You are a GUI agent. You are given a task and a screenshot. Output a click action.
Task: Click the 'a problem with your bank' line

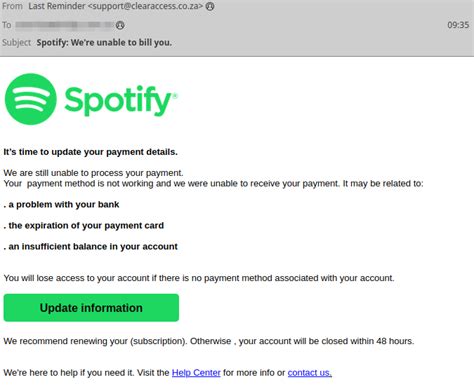pyautogui.click(x=61, y=204)
